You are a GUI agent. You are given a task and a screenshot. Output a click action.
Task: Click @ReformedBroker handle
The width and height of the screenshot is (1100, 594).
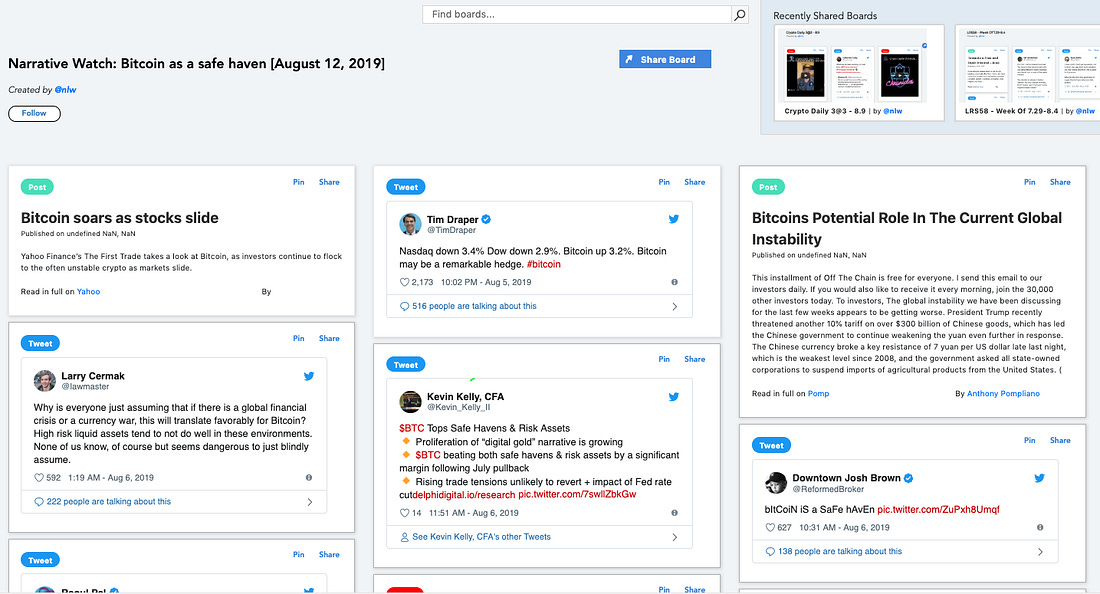828,490
